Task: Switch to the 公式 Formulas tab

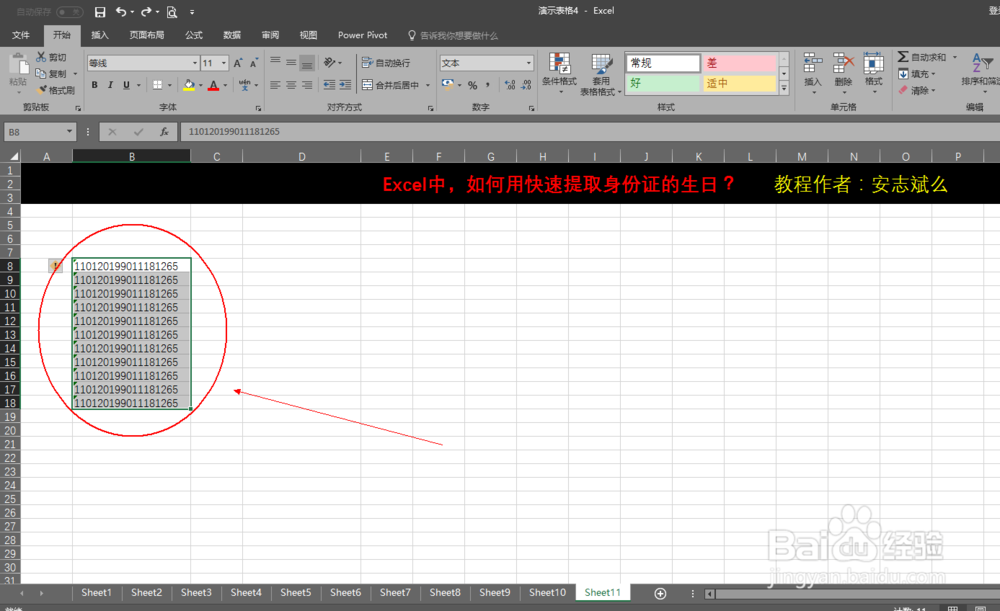Action: 194,35
